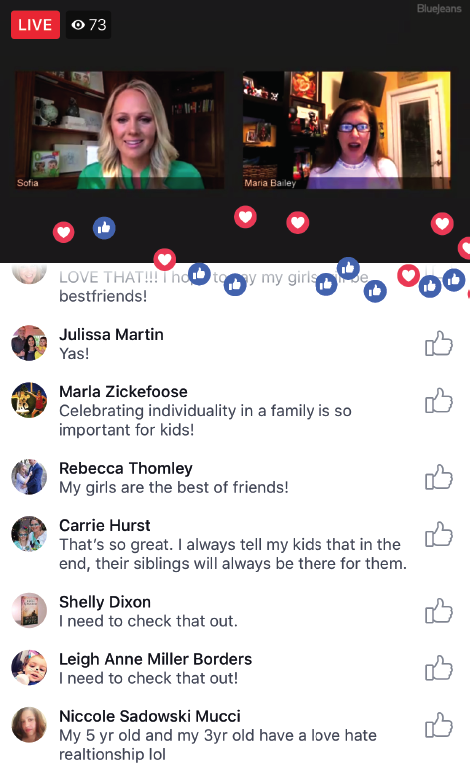
Task: Like Marla Zickefoose's comment
Action: [x=439, y=400]
